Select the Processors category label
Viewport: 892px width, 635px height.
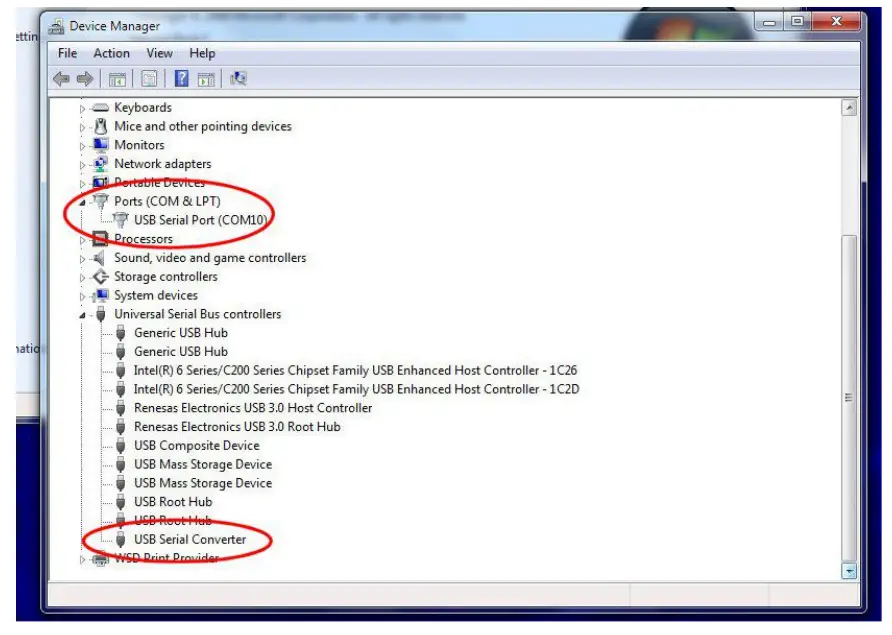tap(143, 239)
